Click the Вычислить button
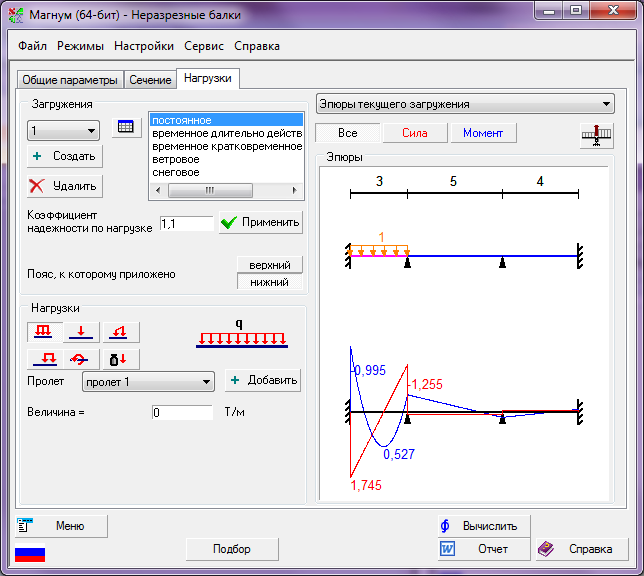The image size is (644, 576). pos(483,526)
